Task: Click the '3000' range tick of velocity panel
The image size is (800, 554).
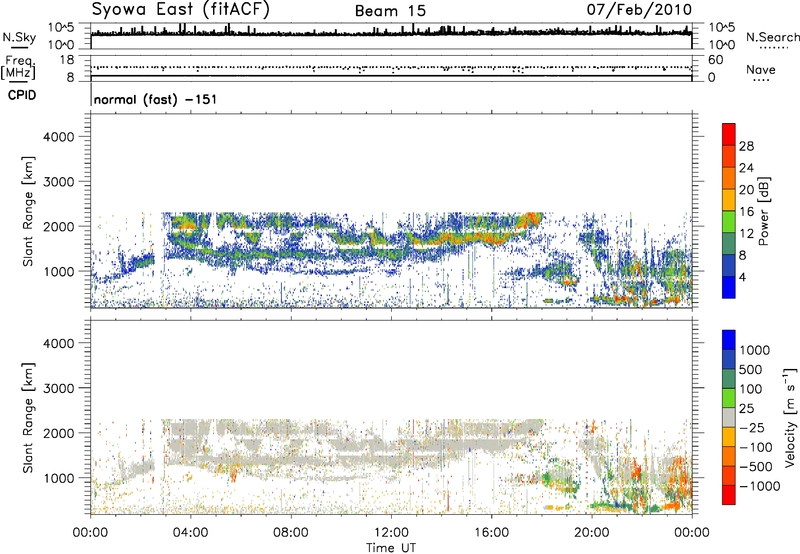Action: pos(58,388)
